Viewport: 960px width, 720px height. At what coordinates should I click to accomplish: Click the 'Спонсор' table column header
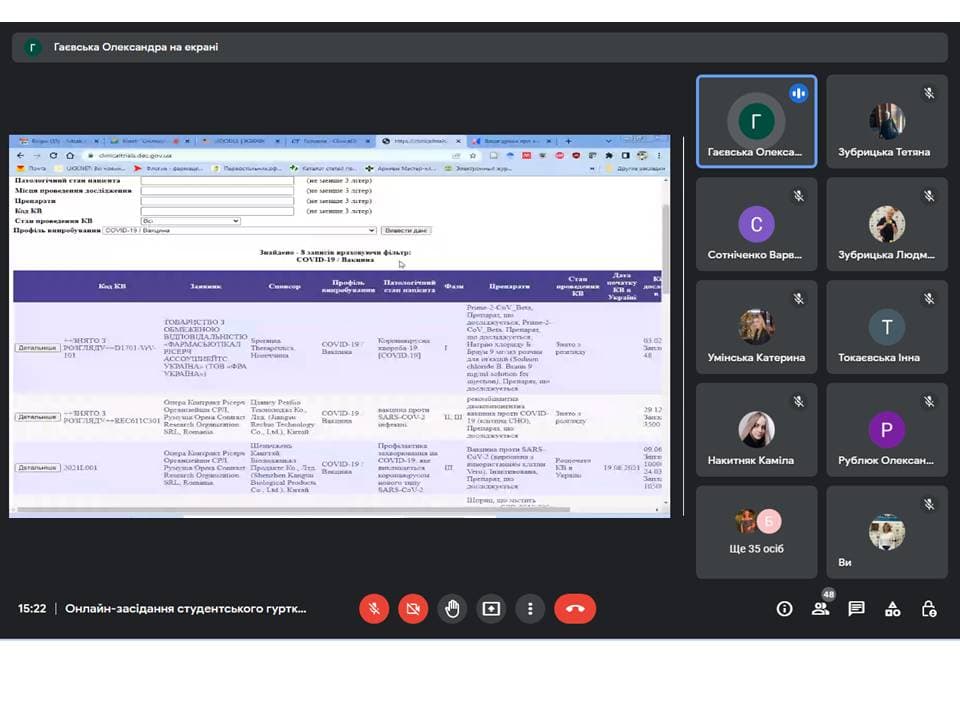pos(285,286)
